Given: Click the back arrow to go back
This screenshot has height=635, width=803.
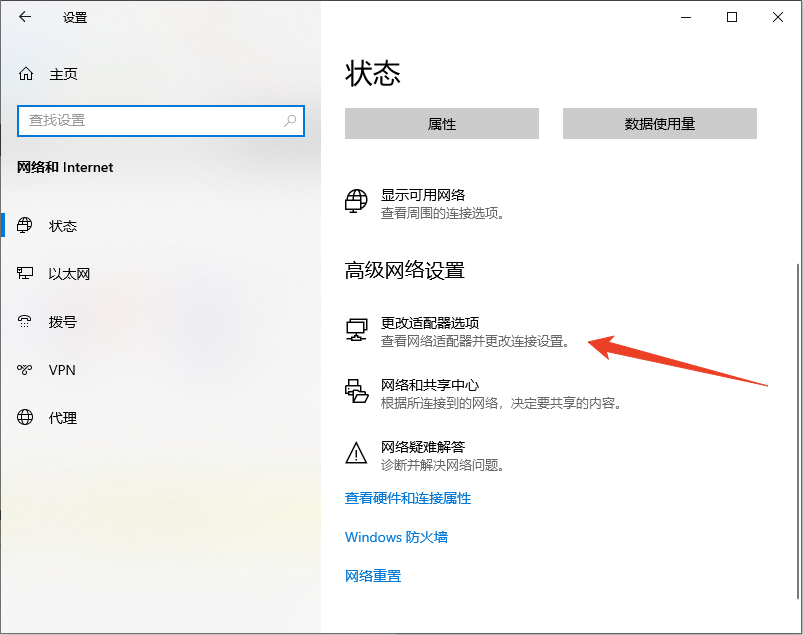Looking at the screenshot, I should coord(24,17).
